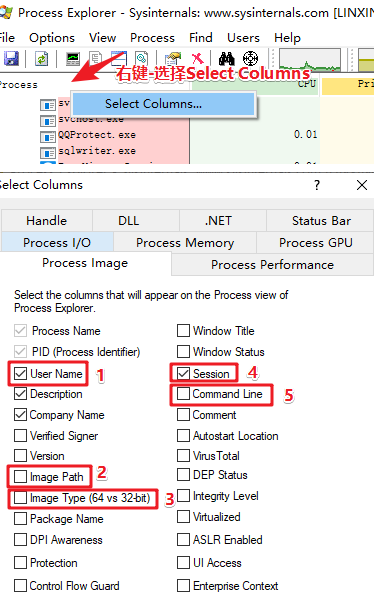Screen dimensions: 374x612
Task: Open the Users menu
Action: (243, 38)
